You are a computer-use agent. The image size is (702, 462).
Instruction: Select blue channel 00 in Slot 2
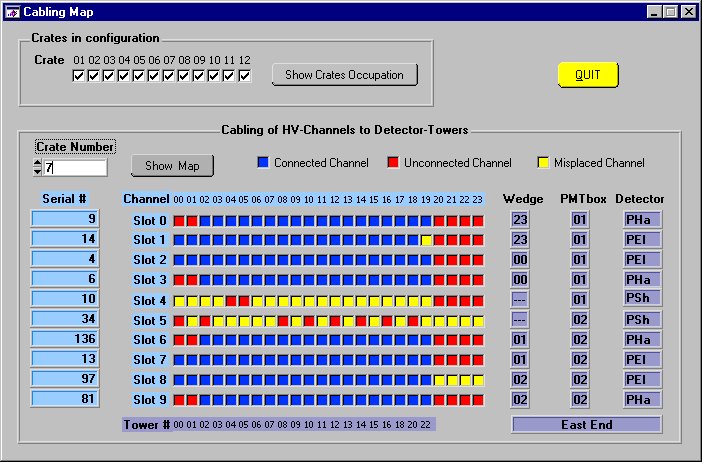[179, 260]
